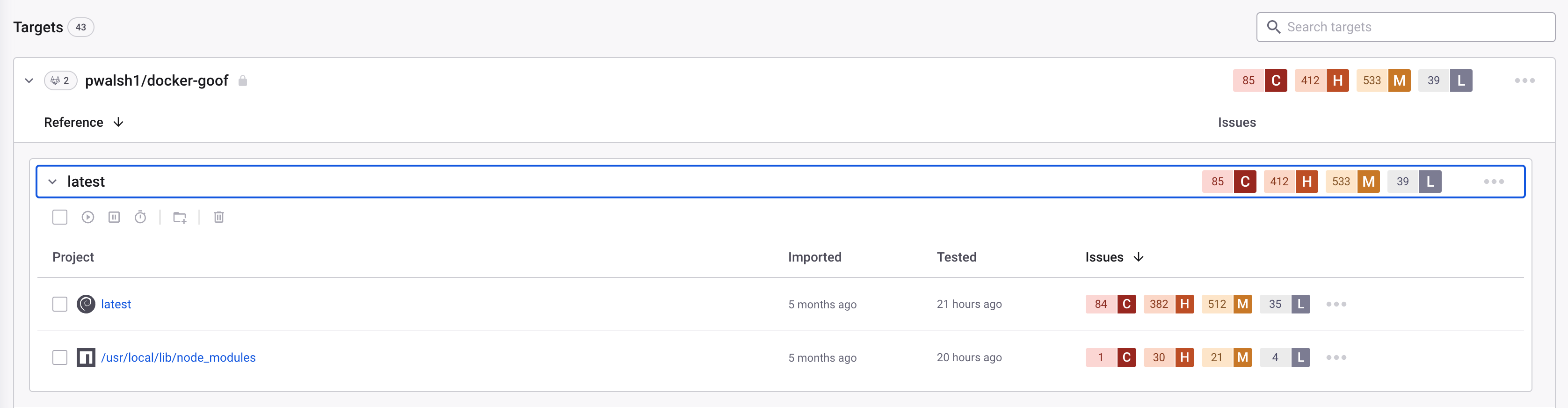Collapse the latest reference section
This screenshot has width=1568, height=408.
(52, 182)
